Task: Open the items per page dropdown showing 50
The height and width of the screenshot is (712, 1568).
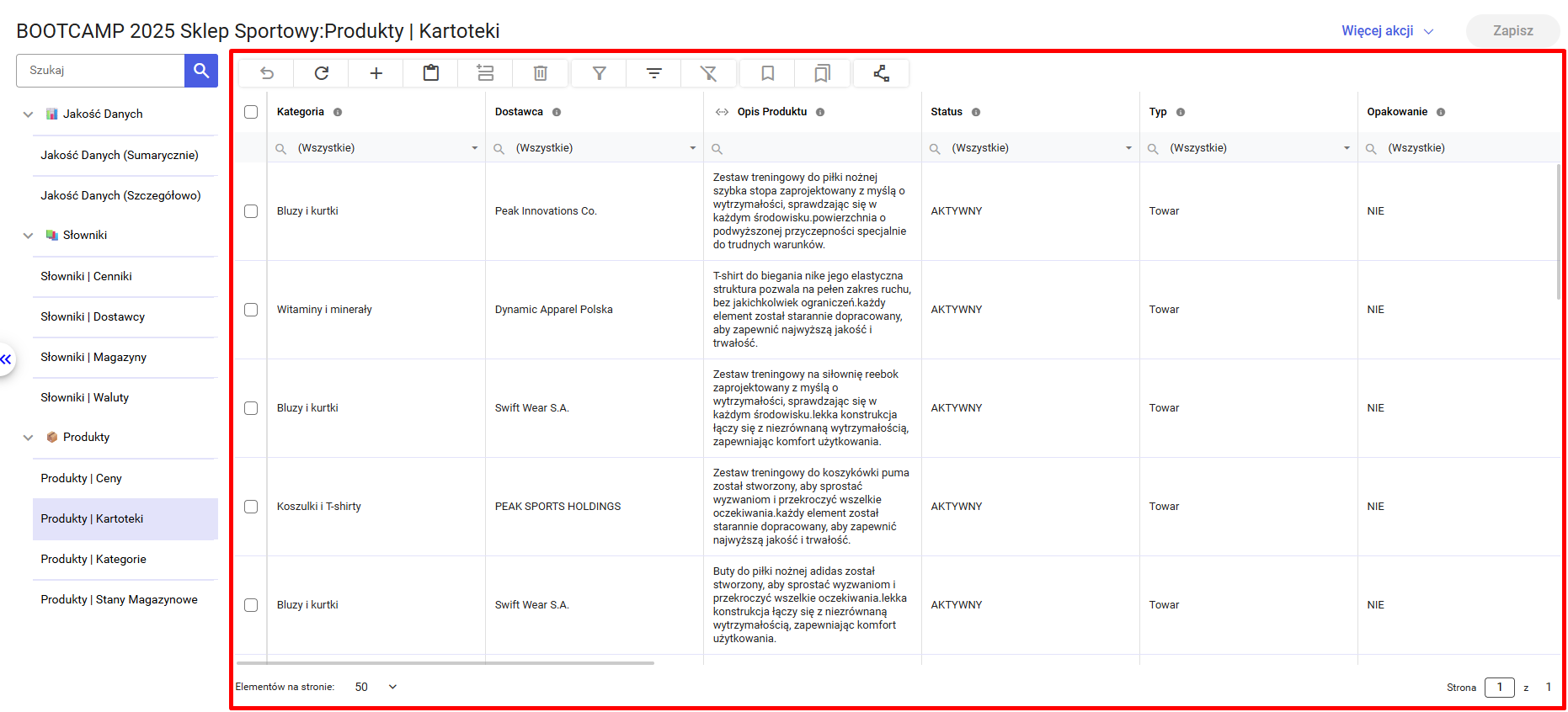Action: pos(376,687)
